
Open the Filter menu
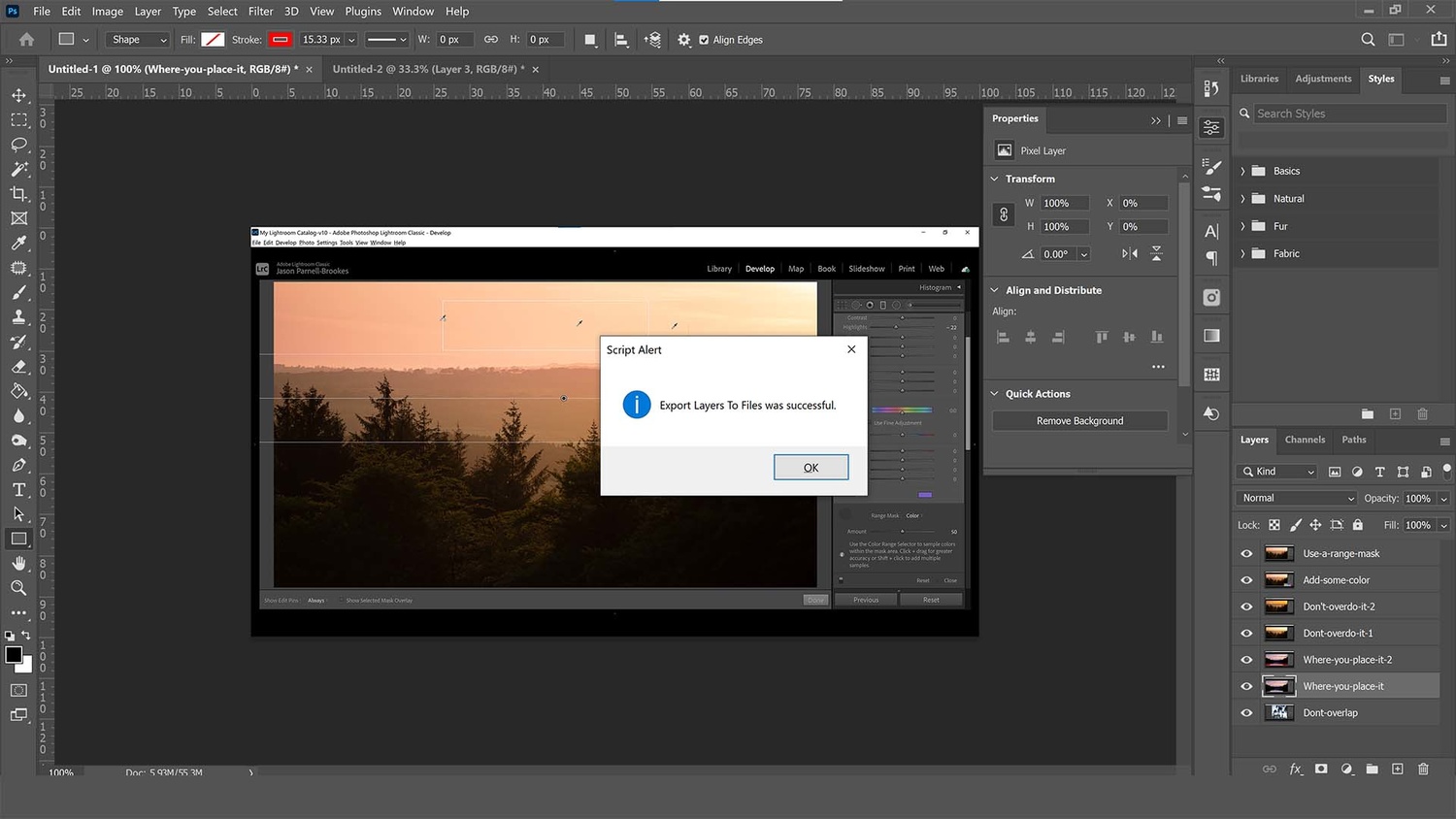[x=260, y=12]
